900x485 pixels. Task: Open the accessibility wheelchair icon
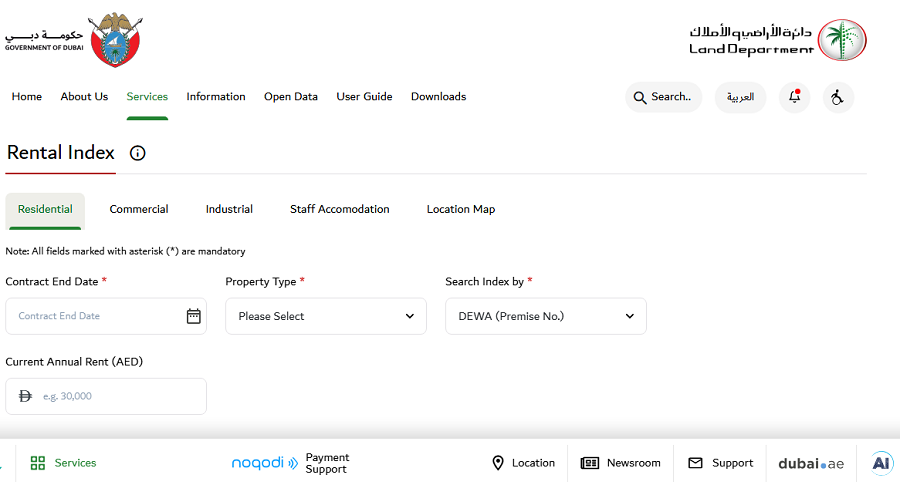pyautogui.click(x=838, y=97)
